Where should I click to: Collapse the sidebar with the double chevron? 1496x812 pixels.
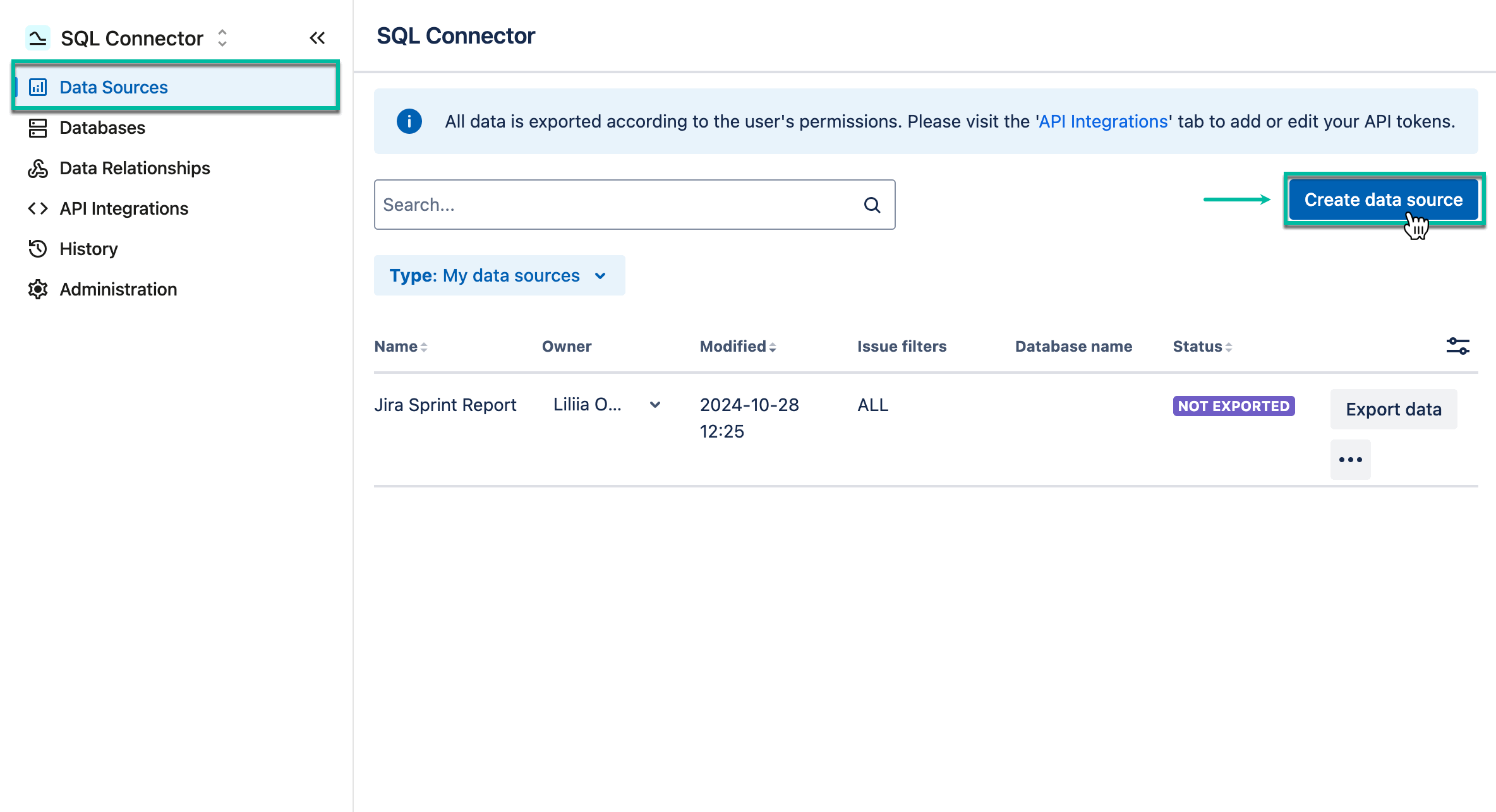(317, 37)
